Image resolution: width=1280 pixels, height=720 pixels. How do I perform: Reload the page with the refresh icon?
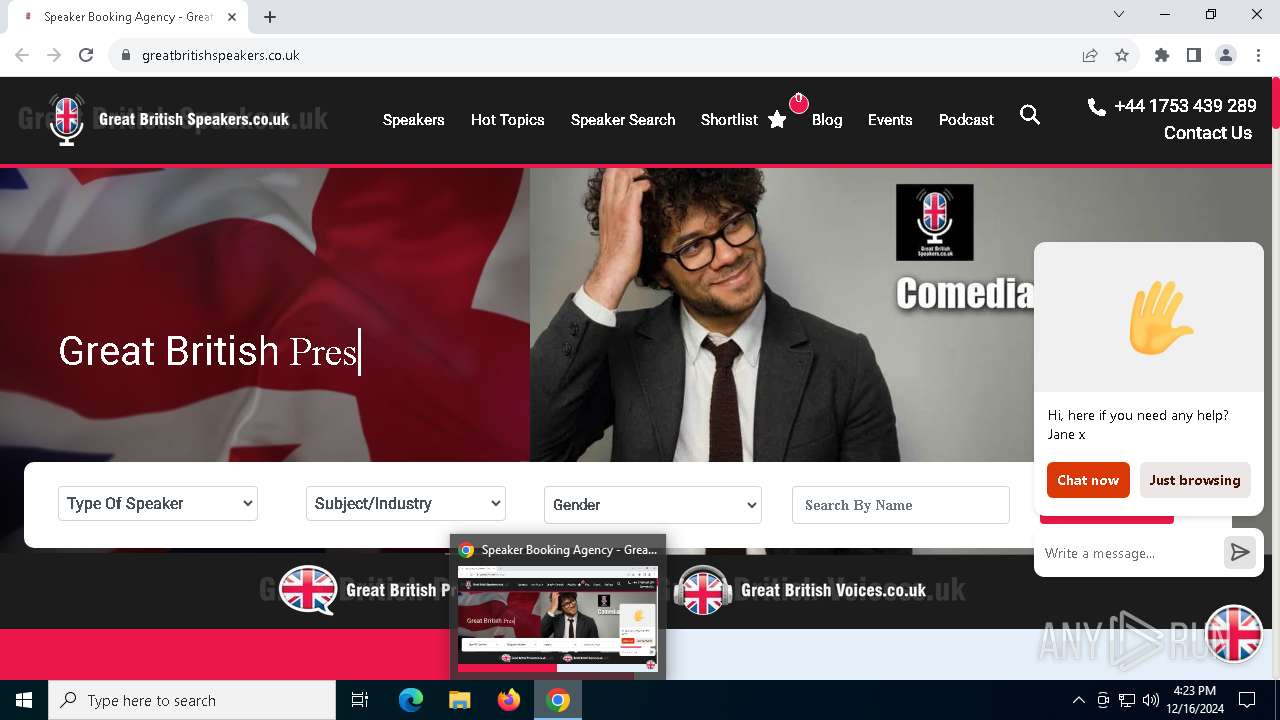coord(86,55)
